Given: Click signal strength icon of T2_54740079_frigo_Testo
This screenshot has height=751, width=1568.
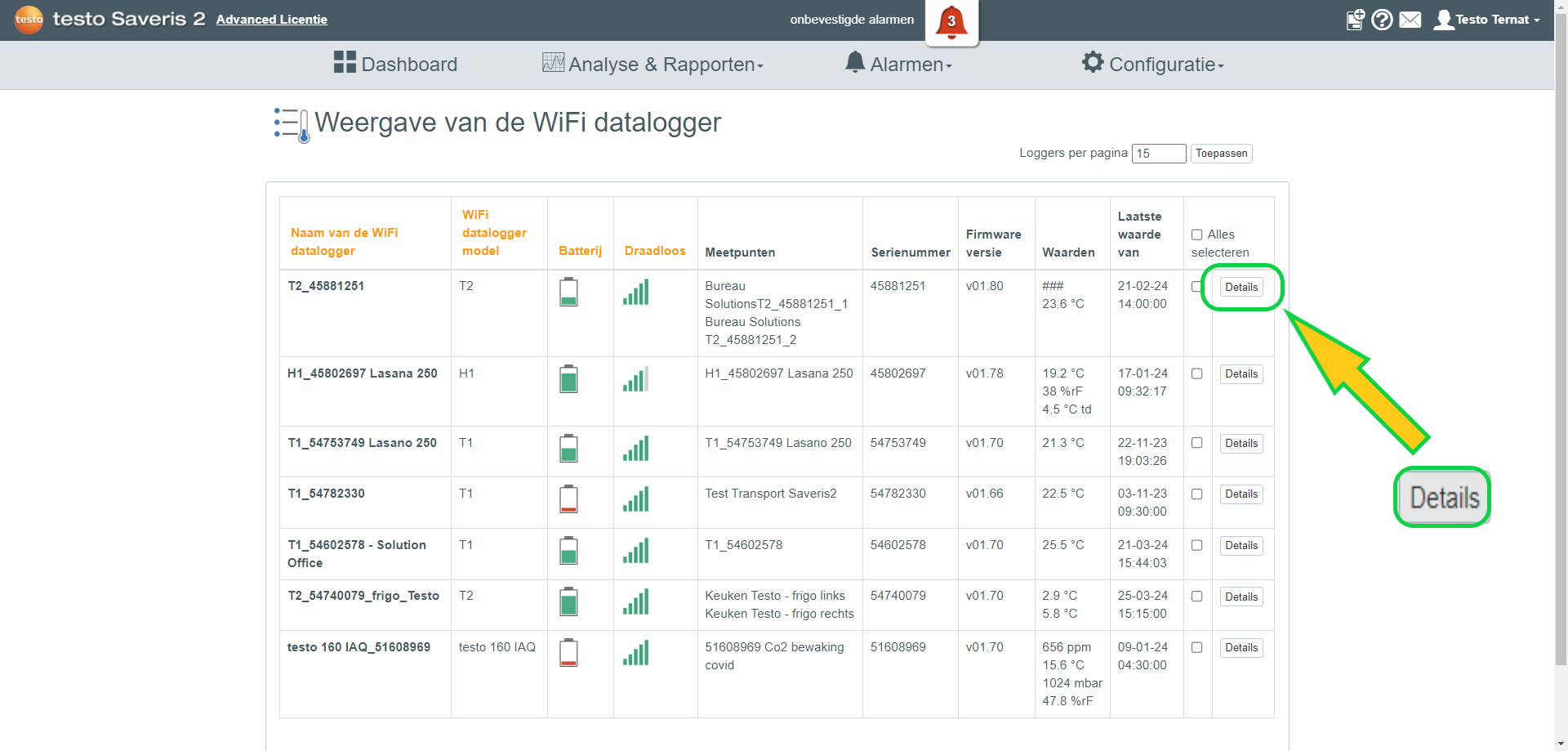Looking at the screenshot, I should click(635, 601).
